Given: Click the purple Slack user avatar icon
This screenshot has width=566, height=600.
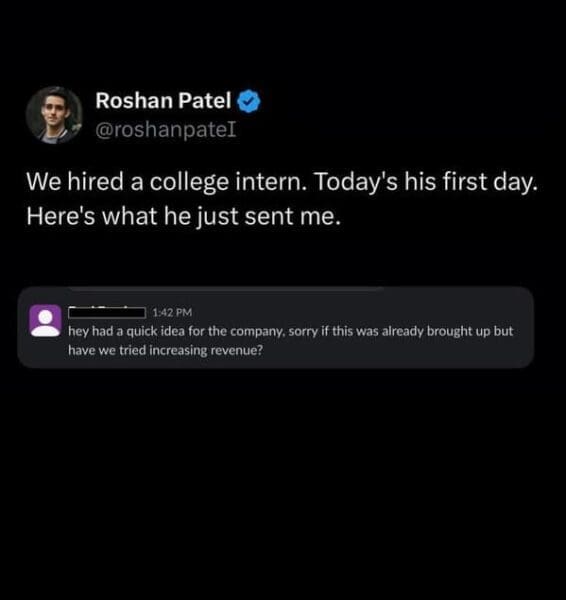Looking at the screenshot, I should [46, 321].
